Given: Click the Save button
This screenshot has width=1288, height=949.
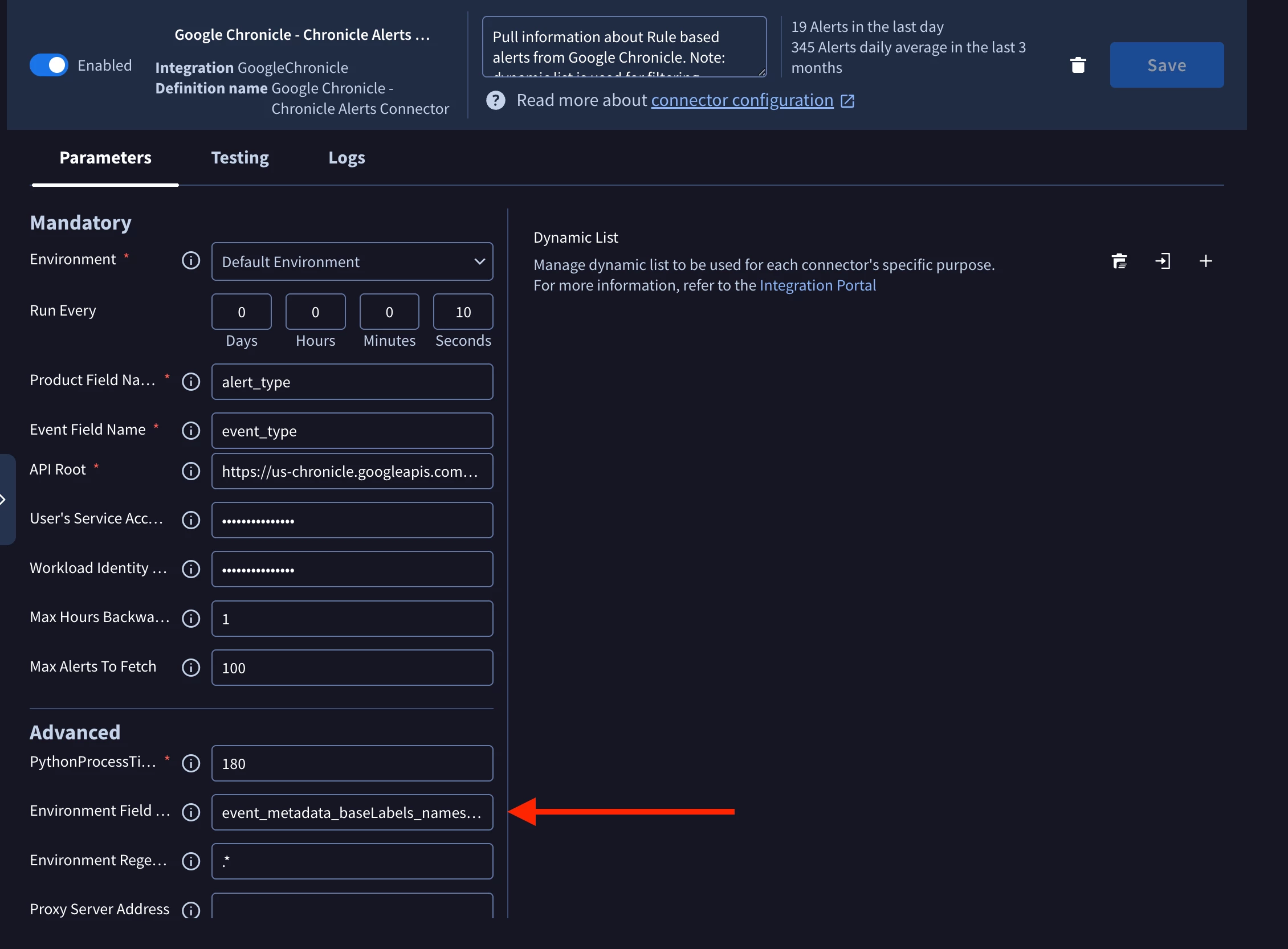Looking at the screenshot, I should [x=1166, y=65].
